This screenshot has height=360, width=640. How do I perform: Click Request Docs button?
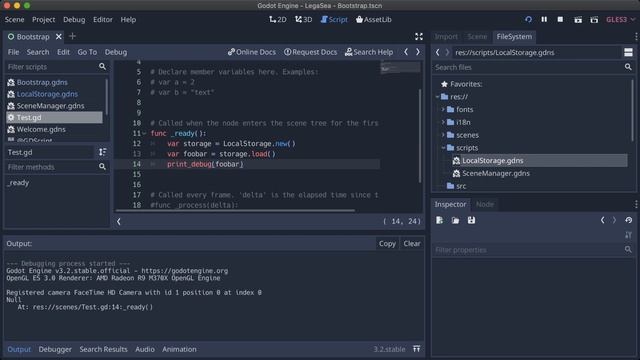[311, 52]
